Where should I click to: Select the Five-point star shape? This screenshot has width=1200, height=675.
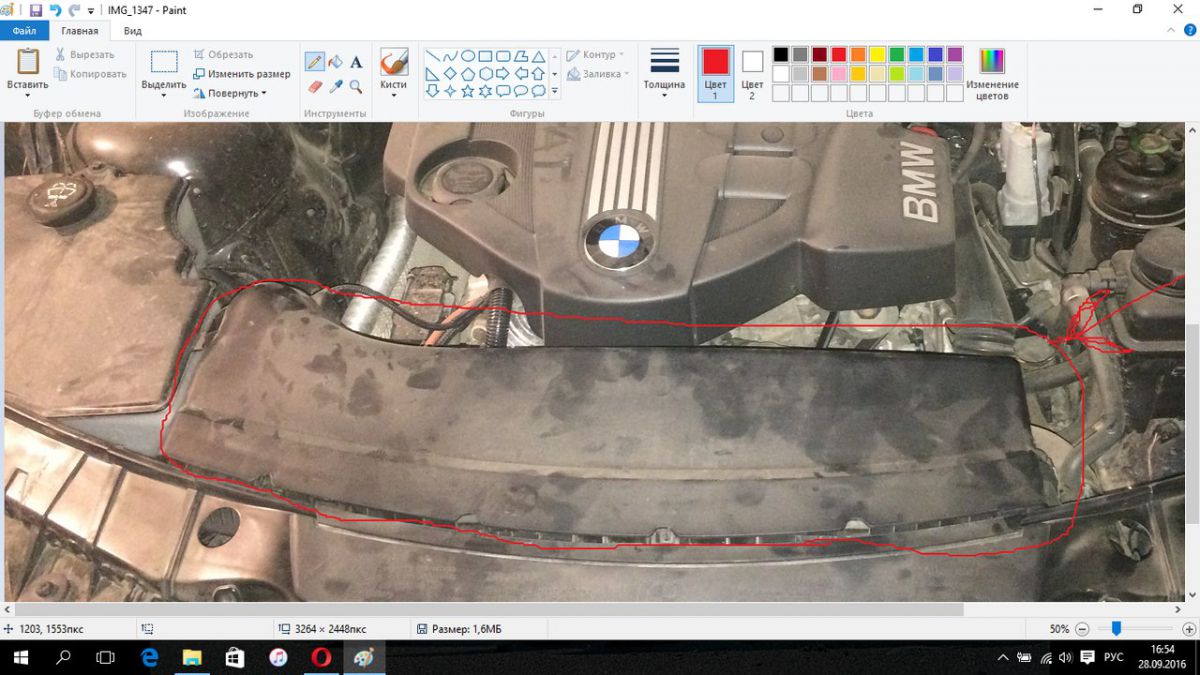pos(468,91)
